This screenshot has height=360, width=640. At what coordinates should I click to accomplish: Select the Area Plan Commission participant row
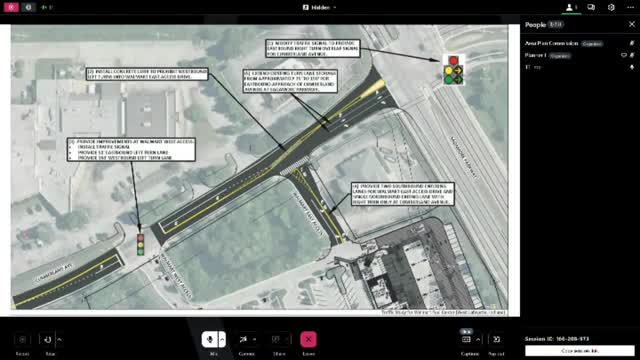tap(580, 43)
